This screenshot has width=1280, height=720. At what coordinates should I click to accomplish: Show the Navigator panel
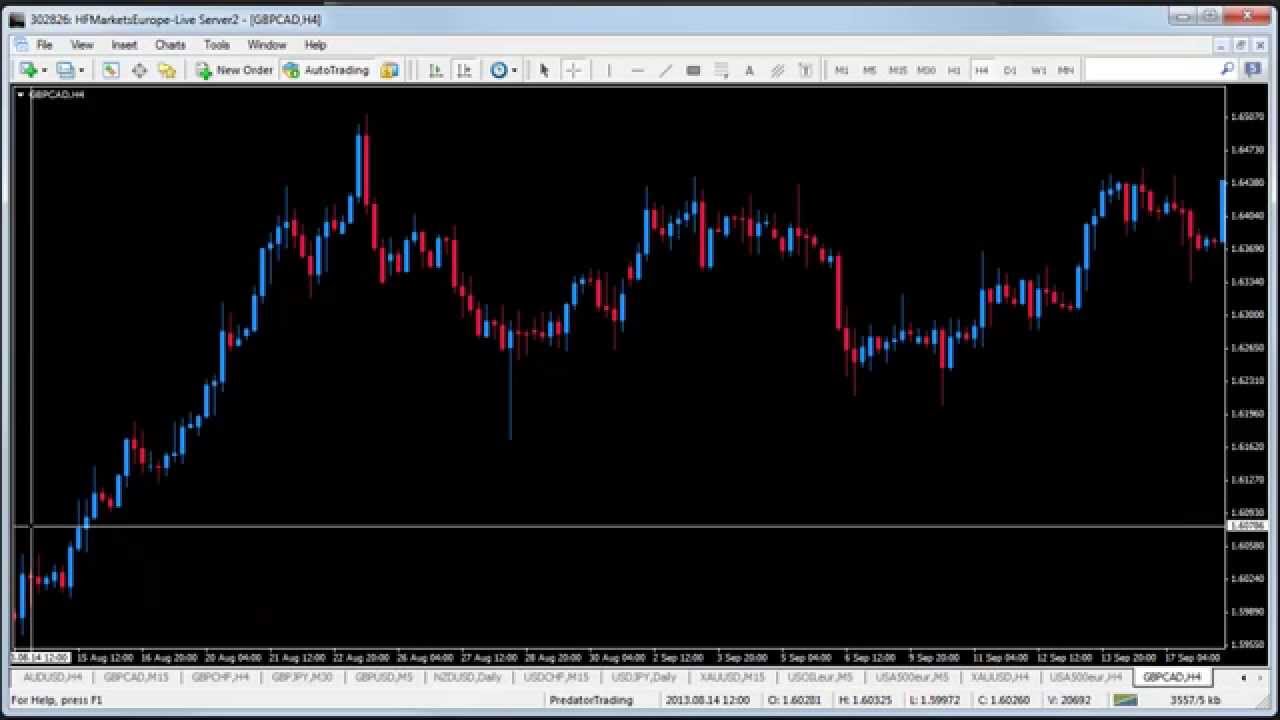167,70
